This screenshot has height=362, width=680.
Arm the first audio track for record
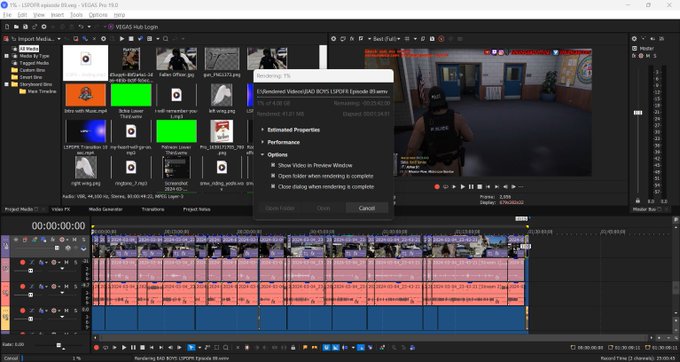coord(23,262)
